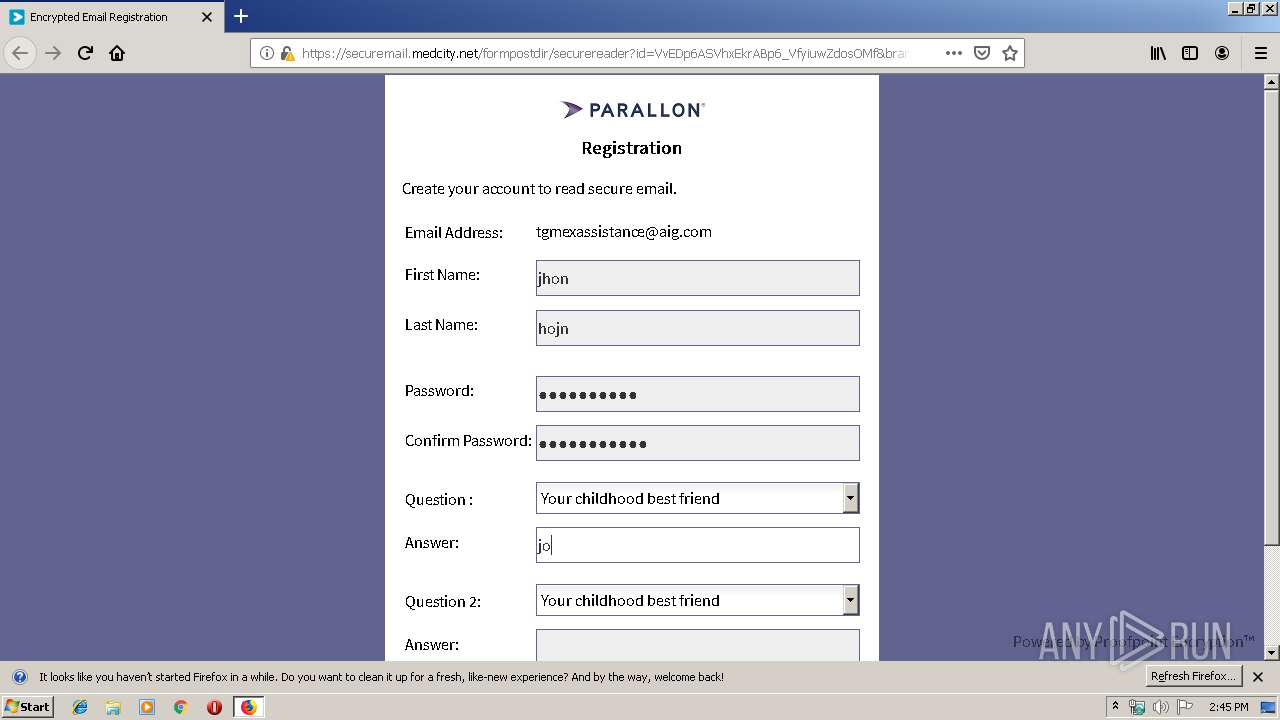The image size is (1280, 720).
Task: Launch Chrome from taskbar
Action: click(x=181, y=707)
